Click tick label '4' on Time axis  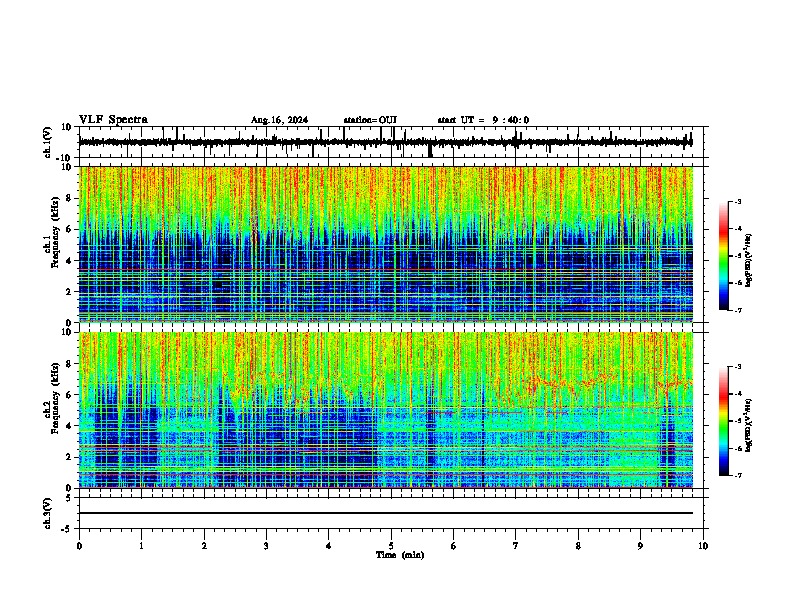coord(329,546)
